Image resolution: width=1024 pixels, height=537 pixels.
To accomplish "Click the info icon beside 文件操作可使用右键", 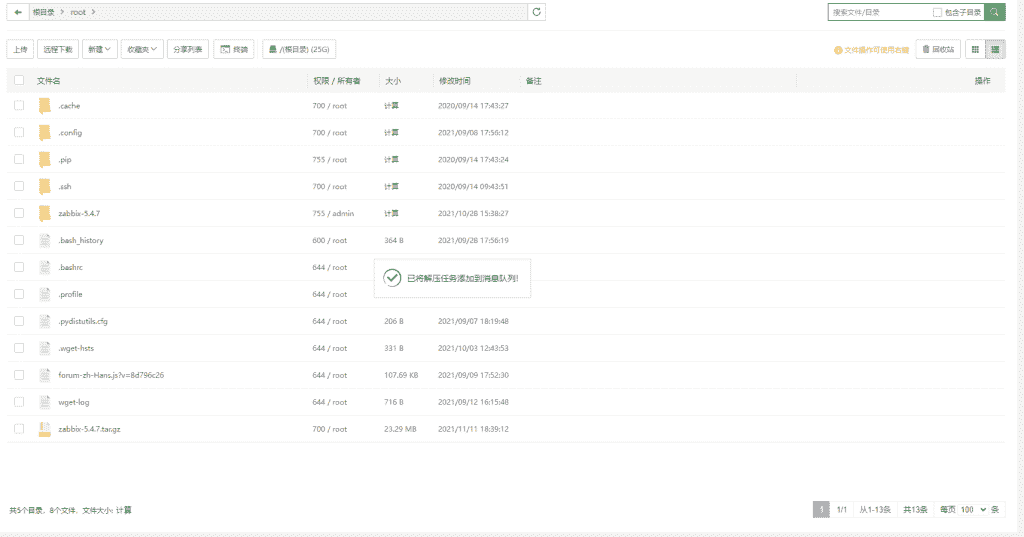I will tap(838, 50).
